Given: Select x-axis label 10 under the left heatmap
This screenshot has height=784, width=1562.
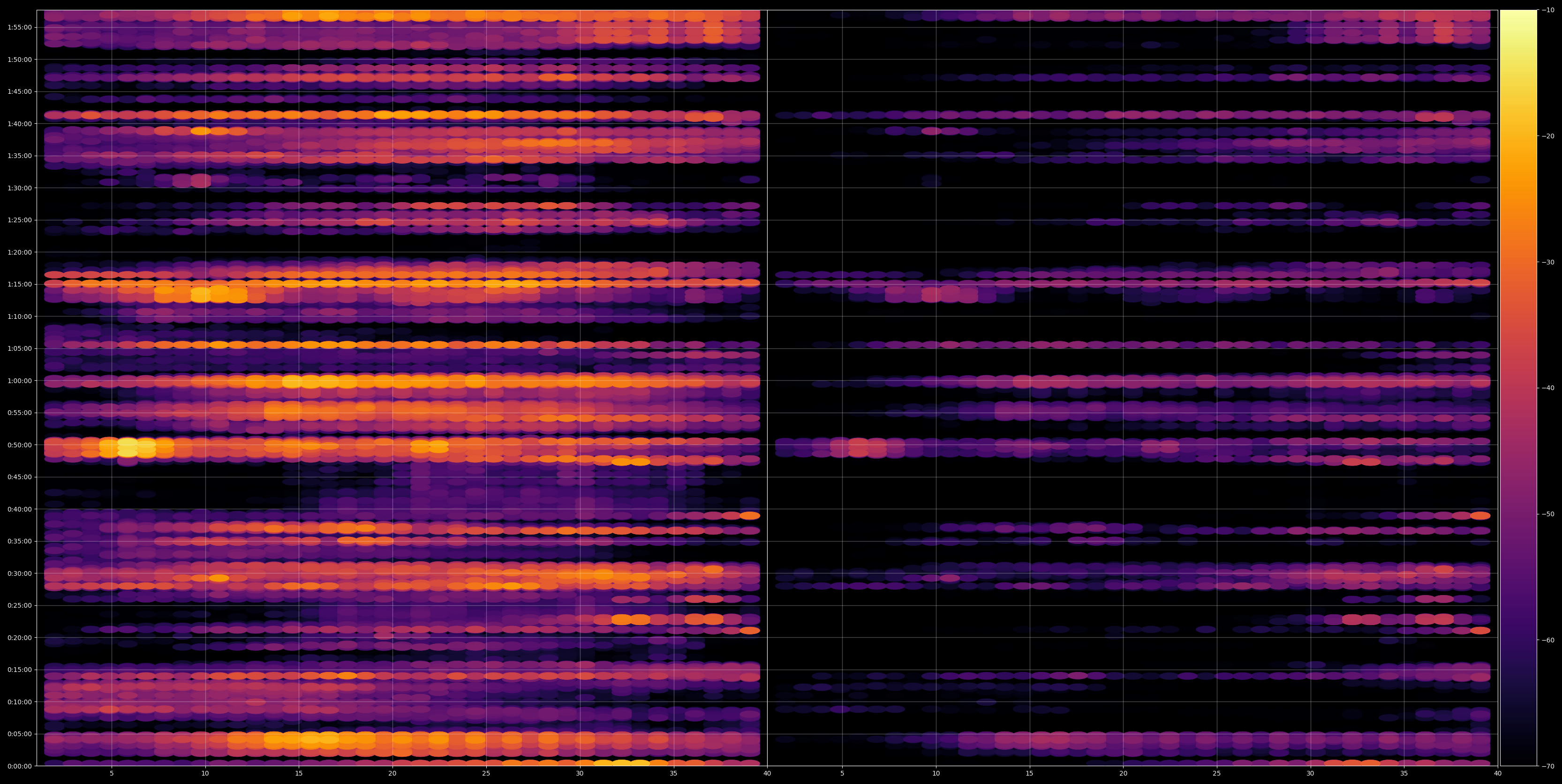Looking at the screenshot, I should 205,774.
